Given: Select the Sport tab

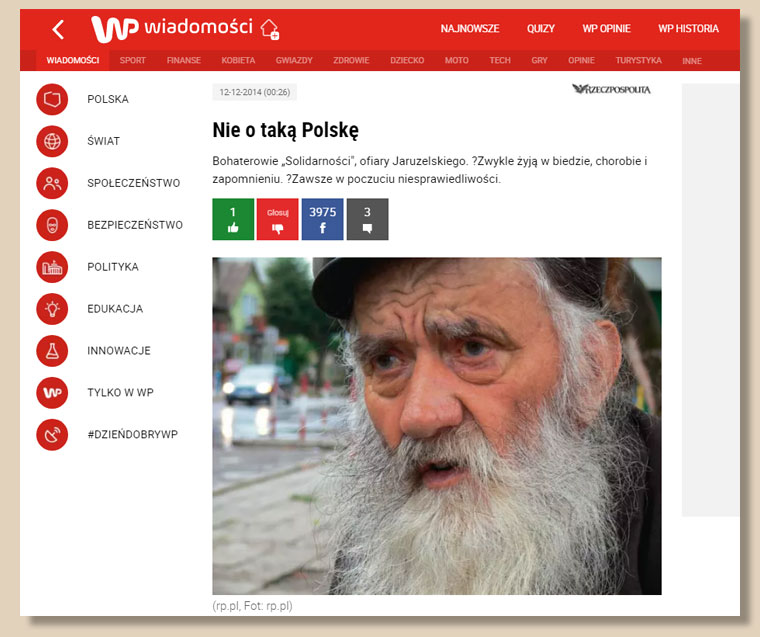Looking at the screenshot, I should pyautogui.click(x=133, y=61).
